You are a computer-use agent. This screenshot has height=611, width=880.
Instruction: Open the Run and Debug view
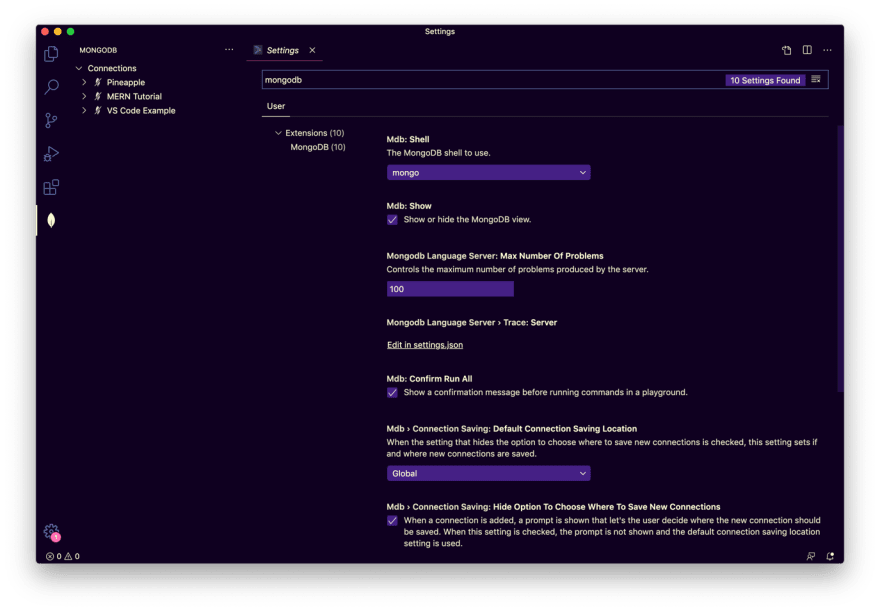51,154
